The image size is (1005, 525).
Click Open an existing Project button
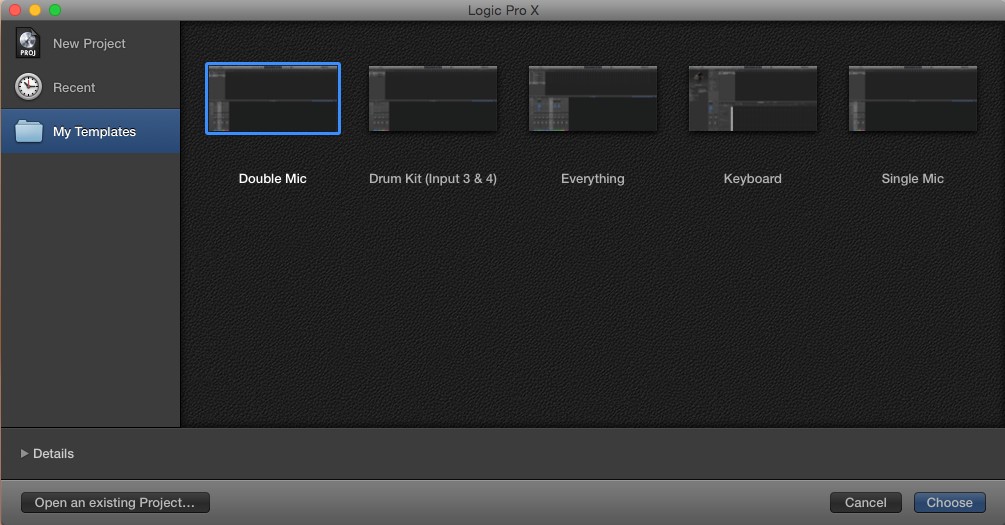(x=115, y=503)
